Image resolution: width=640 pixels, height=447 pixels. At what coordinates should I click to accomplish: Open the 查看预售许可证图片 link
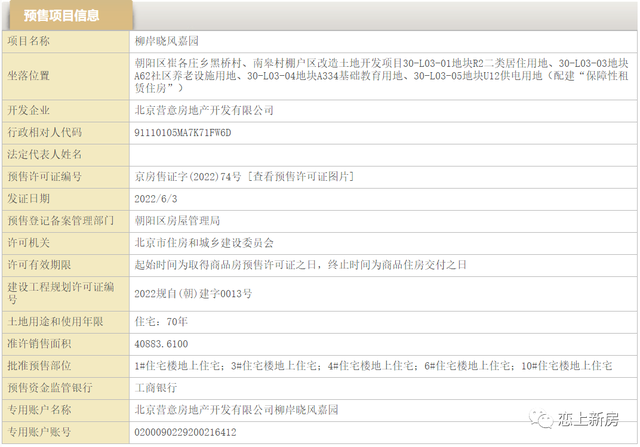(x=301, y=176)
